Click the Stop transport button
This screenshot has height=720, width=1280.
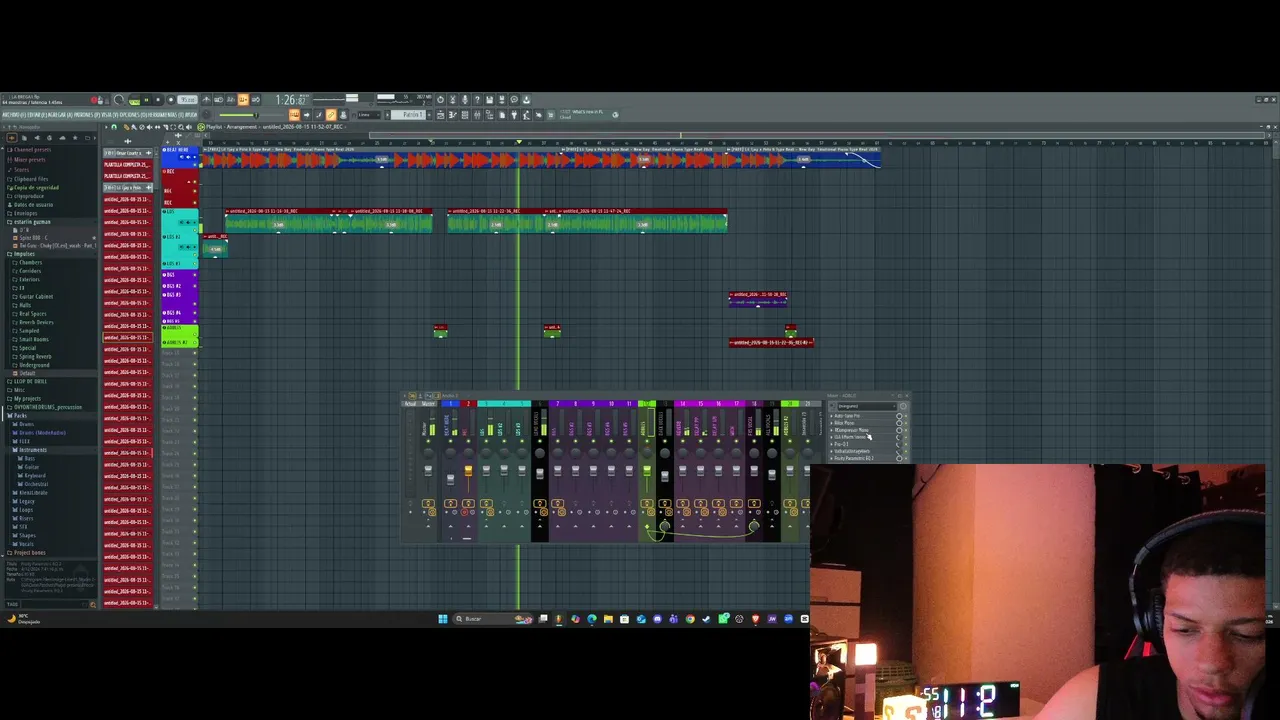click(x=157, y=100)
